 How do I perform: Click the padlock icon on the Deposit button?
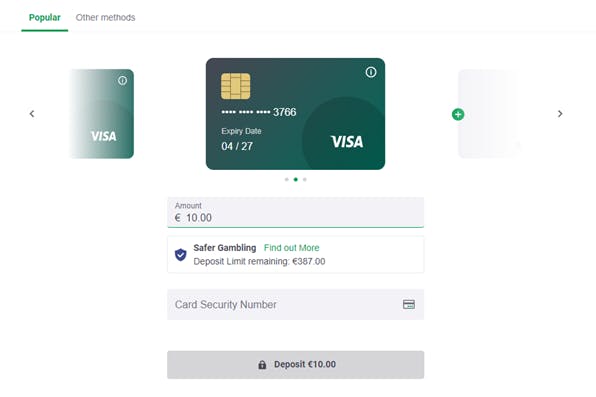[x=262, y=365]
